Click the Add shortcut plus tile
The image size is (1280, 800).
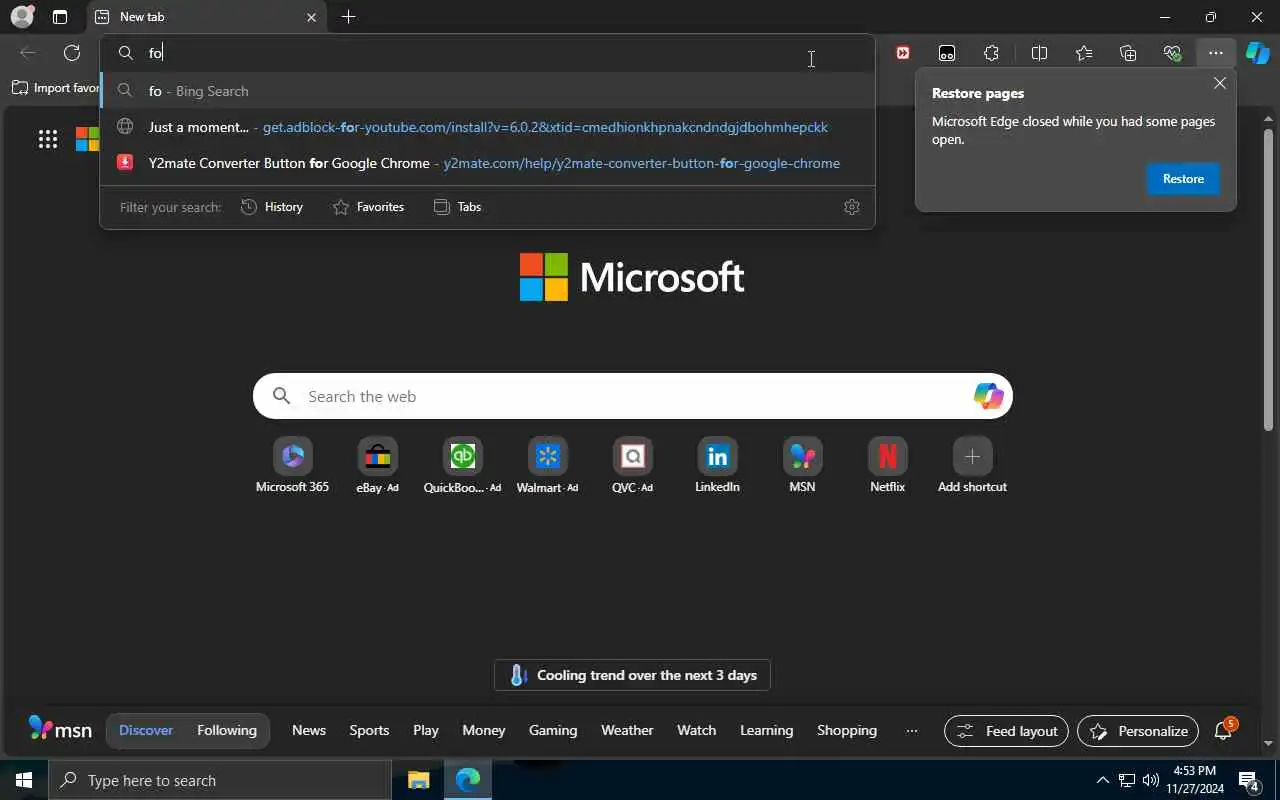pos(972,466)
